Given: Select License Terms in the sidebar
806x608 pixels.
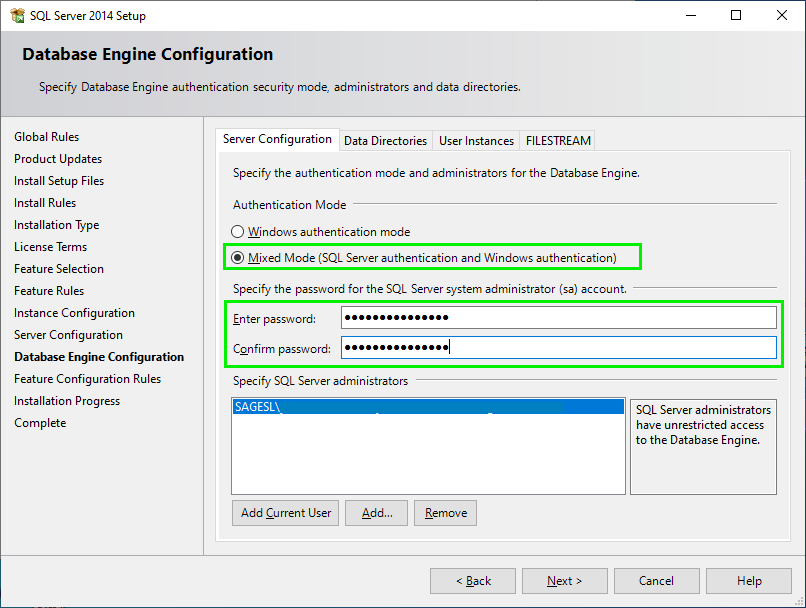Looking at the screenshot, I should pyautogui.click(x=50, y=246).
